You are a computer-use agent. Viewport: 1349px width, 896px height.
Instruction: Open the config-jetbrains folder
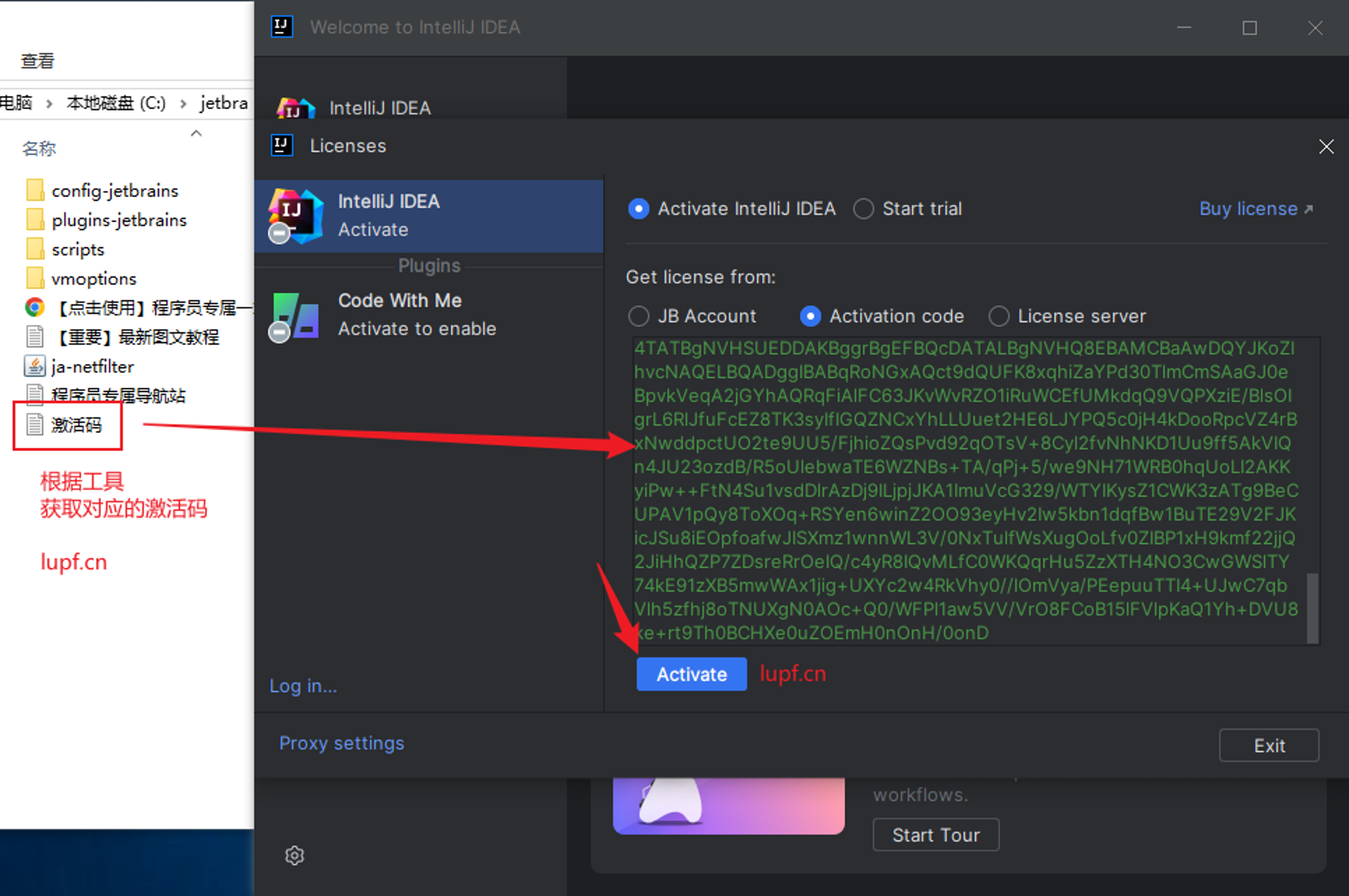[x=113, y=191]
